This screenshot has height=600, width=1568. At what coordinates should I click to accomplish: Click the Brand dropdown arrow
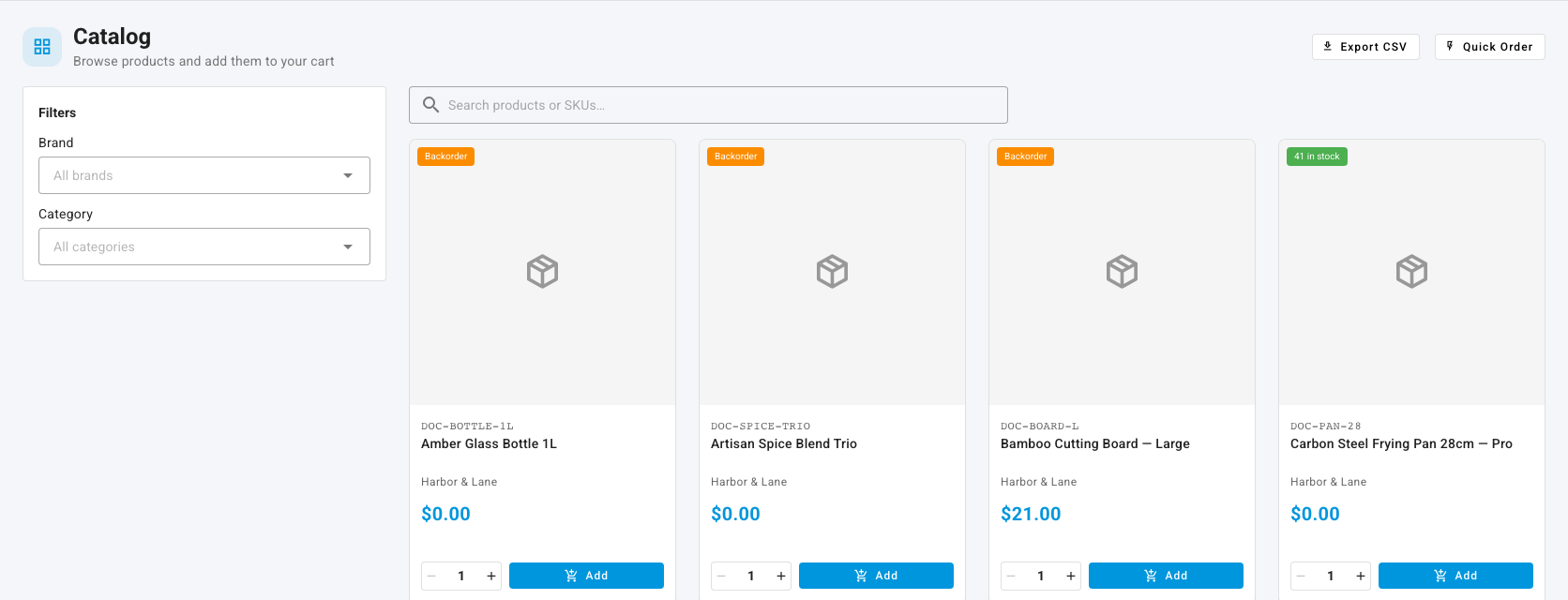click(348, 175)
